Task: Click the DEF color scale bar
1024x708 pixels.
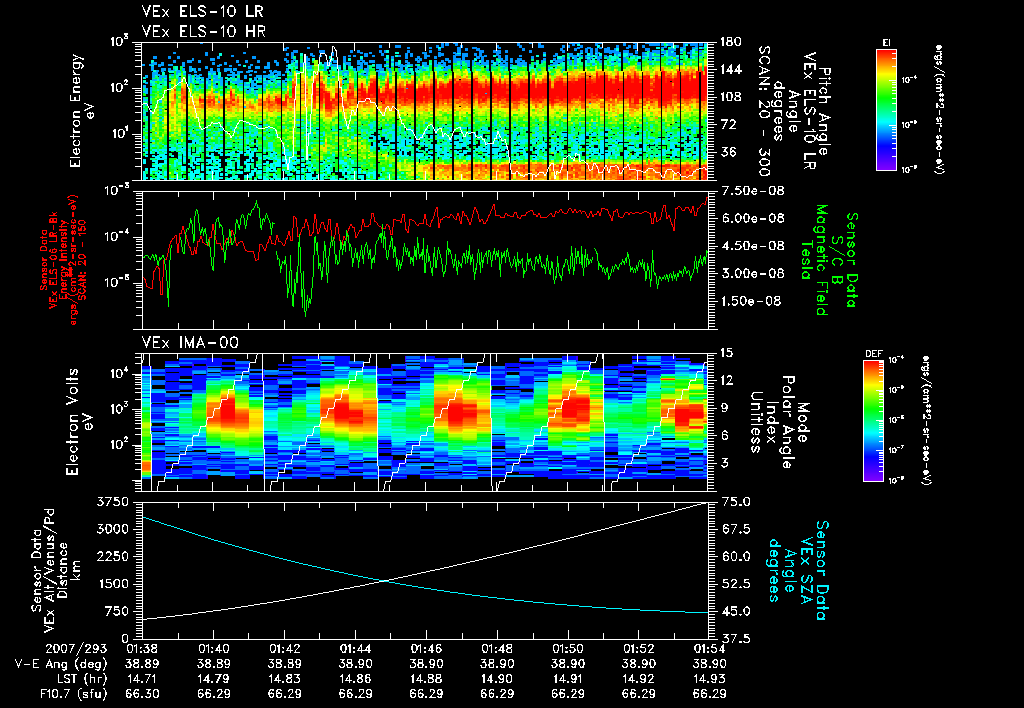Action: tap(874, 421)
